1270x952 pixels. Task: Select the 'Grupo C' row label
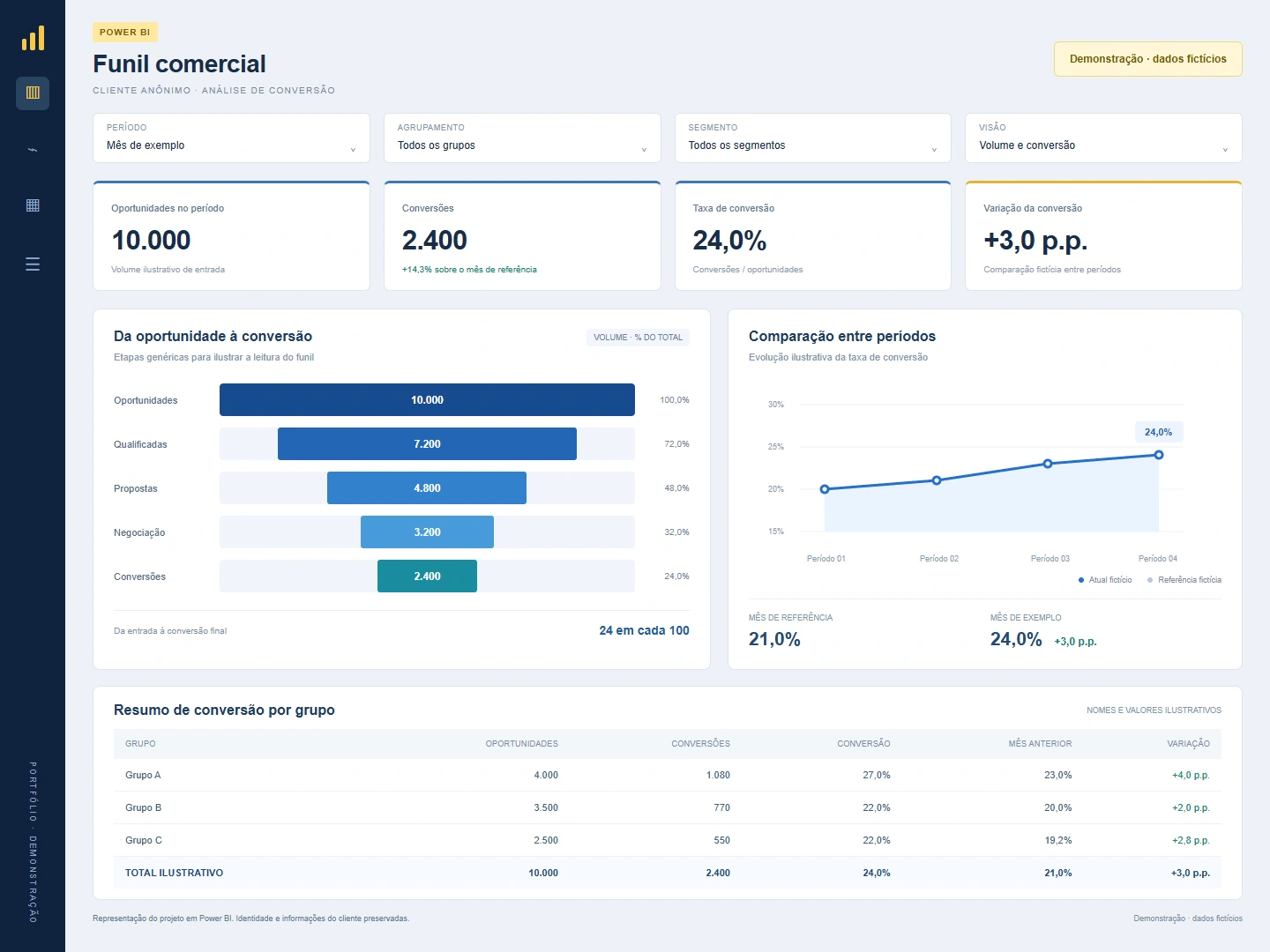(144, 841)
